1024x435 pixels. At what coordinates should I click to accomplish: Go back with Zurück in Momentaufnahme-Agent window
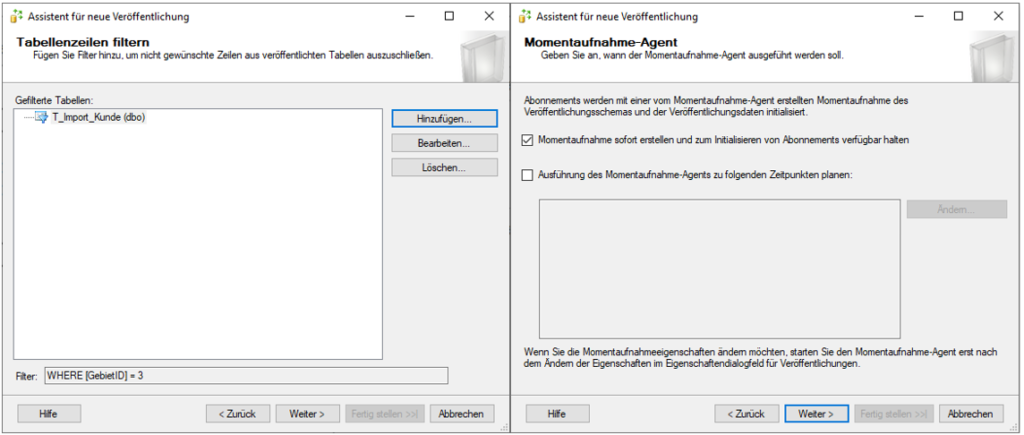coord(746,413)
